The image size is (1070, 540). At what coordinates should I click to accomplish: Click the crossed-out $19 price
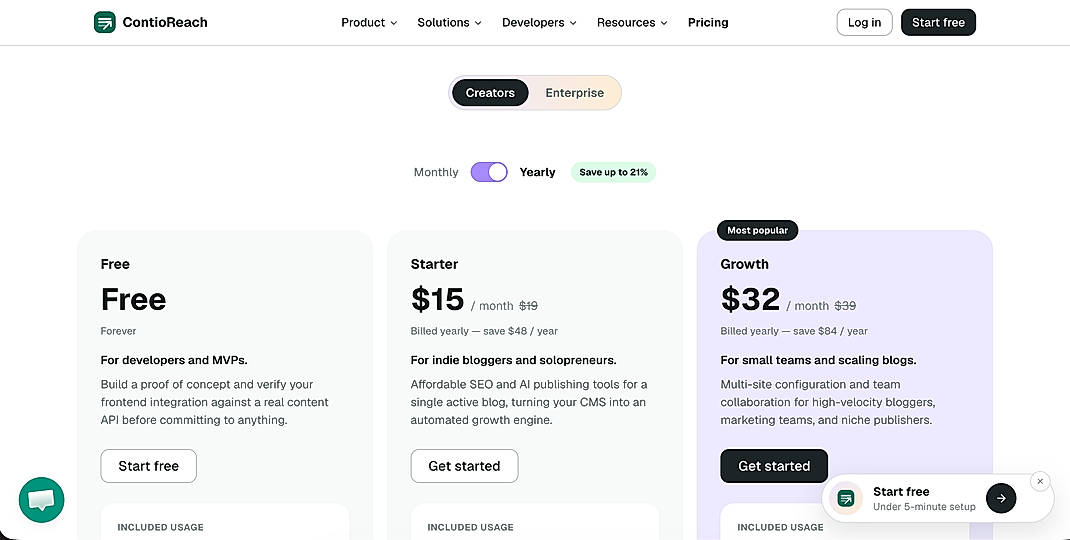[528, 306]
